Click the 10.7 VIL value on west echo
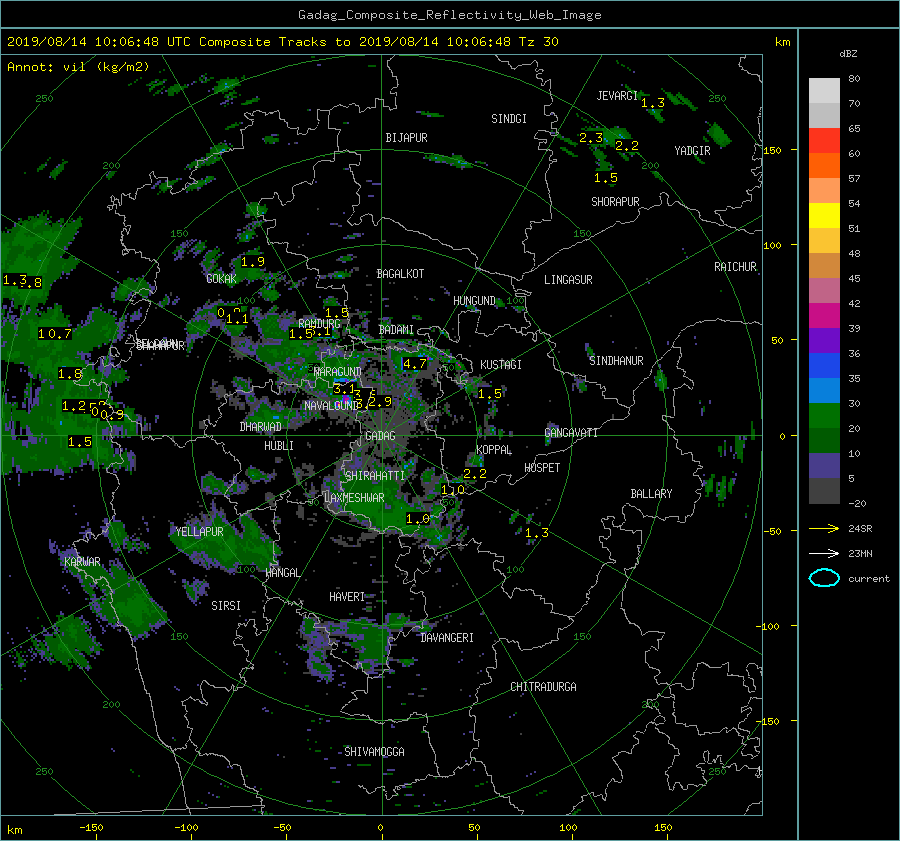The width and height of the screenshot is (900, 841). click(55, 334)
